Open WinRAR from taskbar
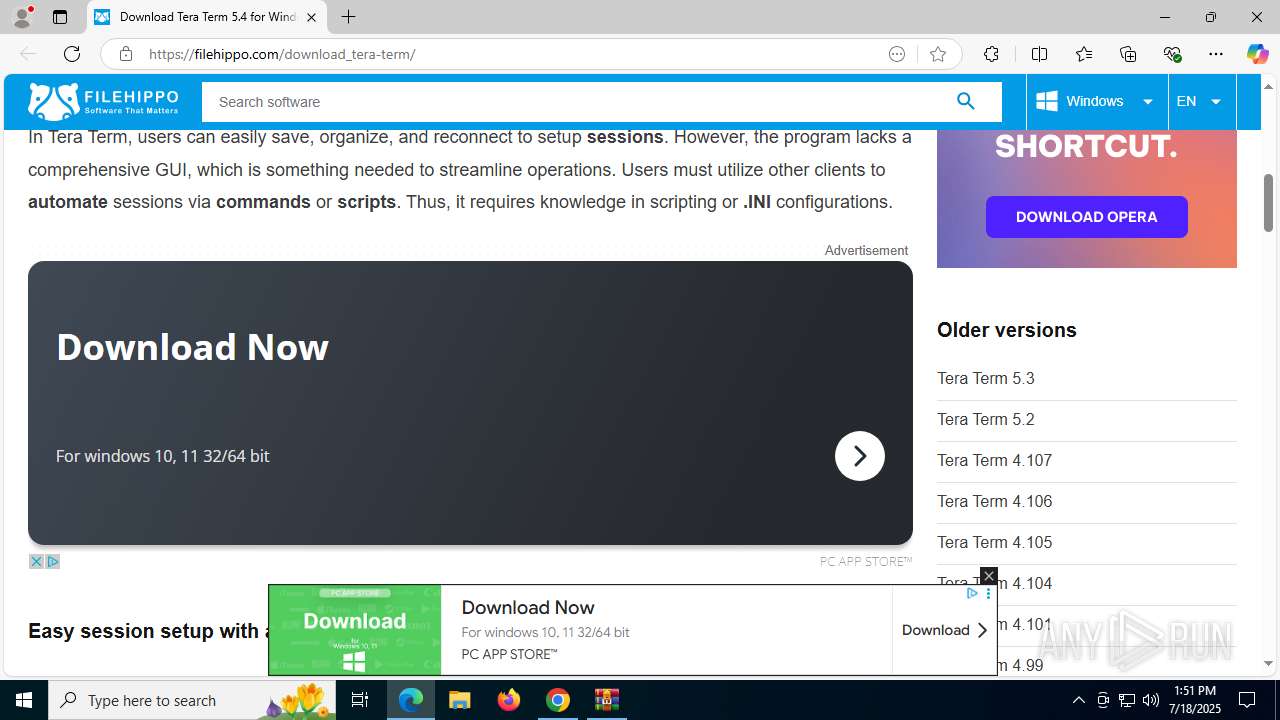Image resolution: width=1280 pixels, height=720 pixels. point(607,700)
